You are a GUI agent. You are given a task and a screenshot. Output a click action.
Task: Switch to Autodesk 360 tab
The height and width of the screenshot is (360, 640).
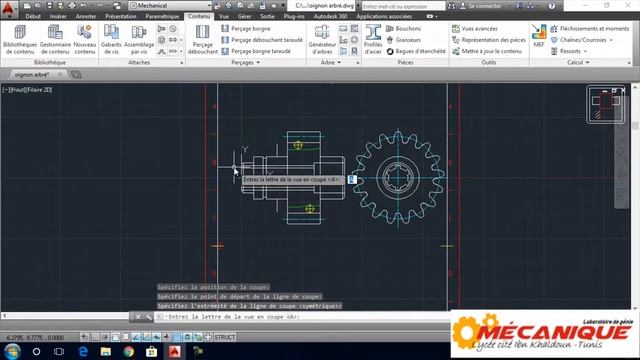[x=330, y=16]
